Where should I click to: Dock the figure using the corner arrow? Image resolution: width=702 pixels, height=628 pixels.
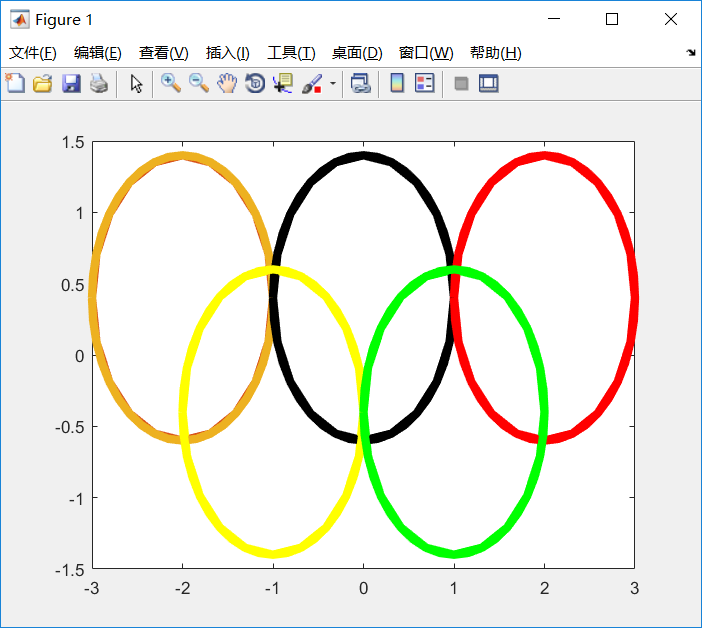pos(691,53)
